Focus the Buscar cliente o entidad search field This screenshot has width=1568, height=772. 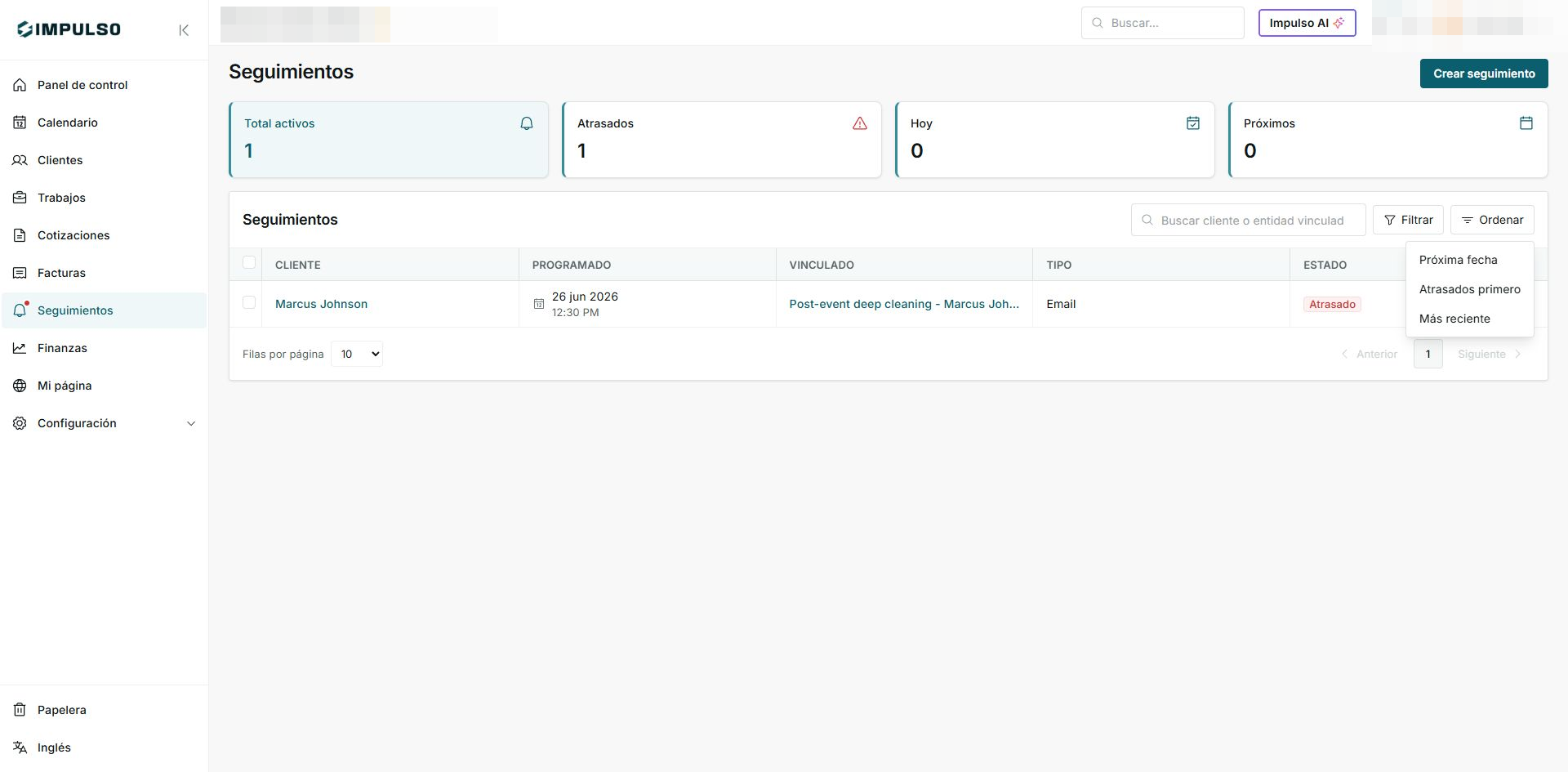tap(1248, 220)
